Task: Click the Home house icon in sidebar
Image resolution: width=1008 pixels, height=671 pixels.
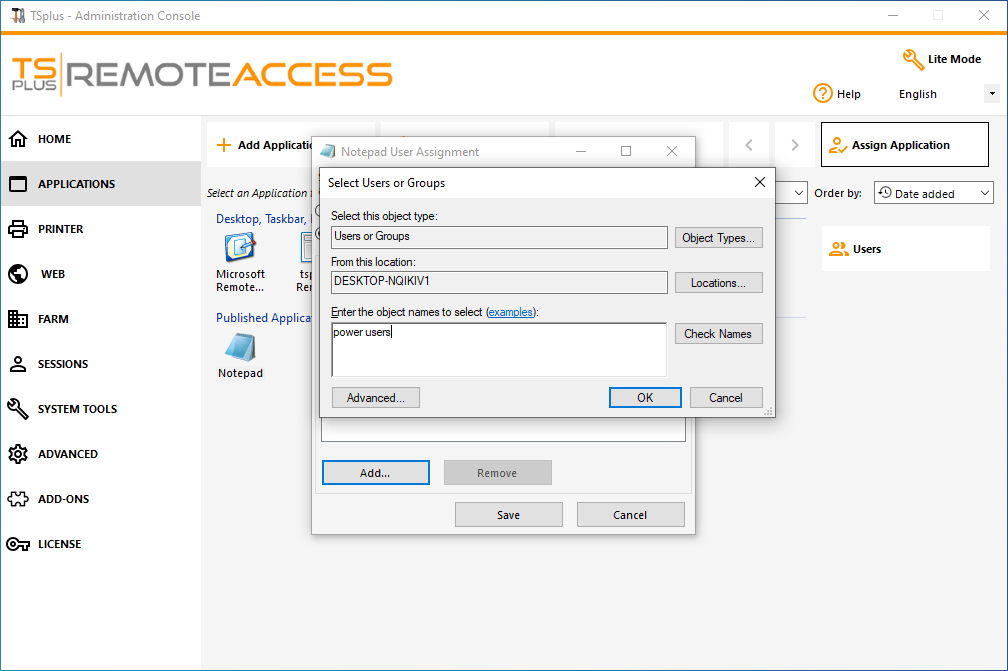Action: pyautogui.click(x=18, y=139)
